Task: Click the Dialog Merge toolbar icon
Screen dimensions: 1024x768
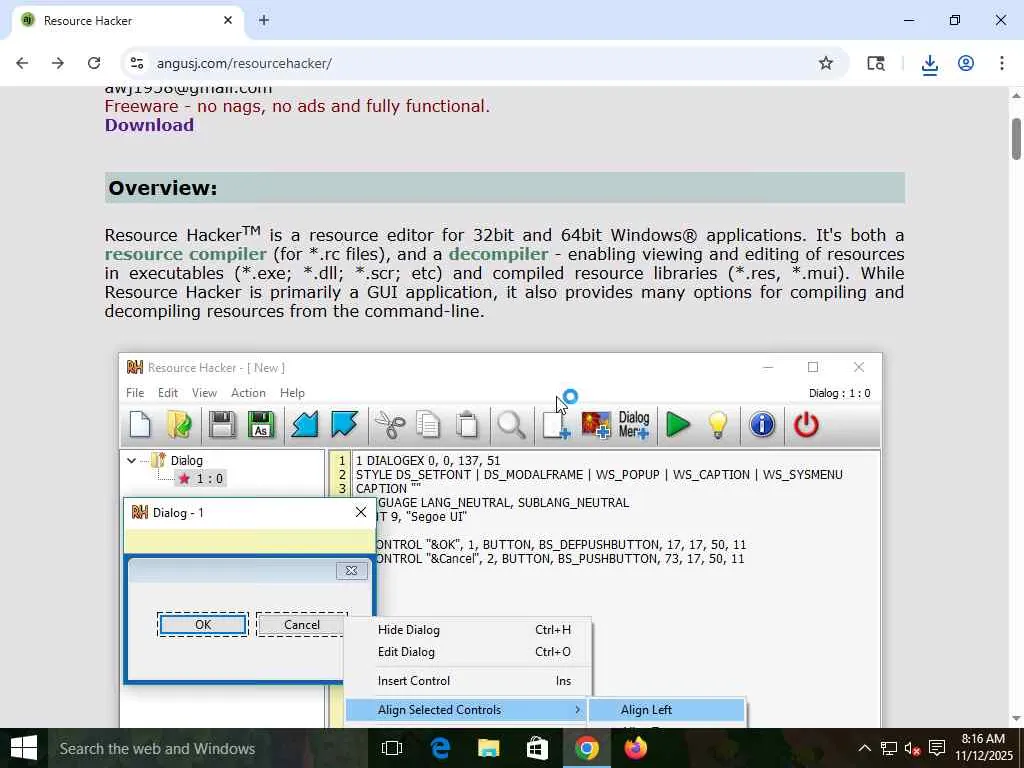Action: (633, 424)
